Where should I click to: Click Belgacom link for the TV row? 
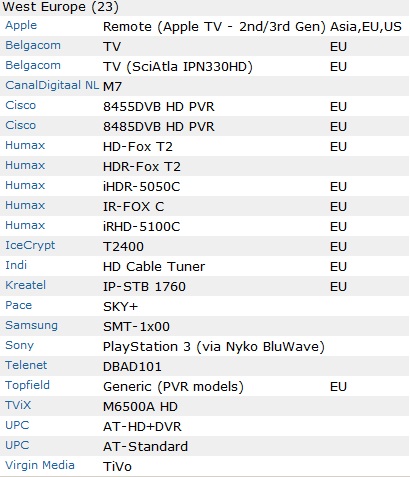click(33, 45)
